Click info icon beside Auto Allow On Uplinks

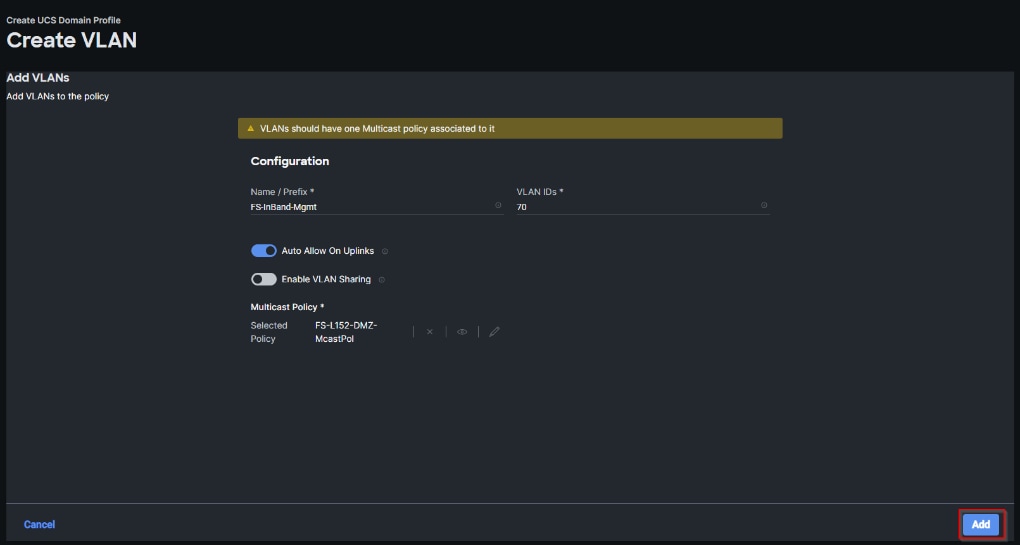click(x=385, y=251)
